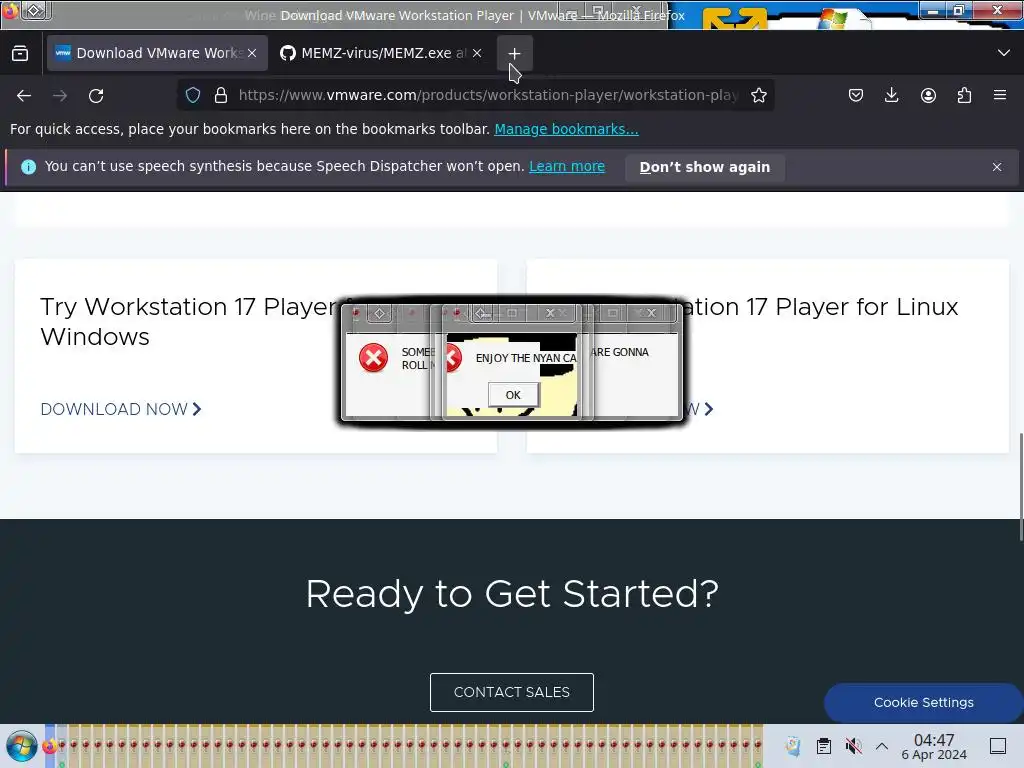Open a new tab with plus button
Image resolution: width=1024 pixels, height=768 pixels.
514,54
